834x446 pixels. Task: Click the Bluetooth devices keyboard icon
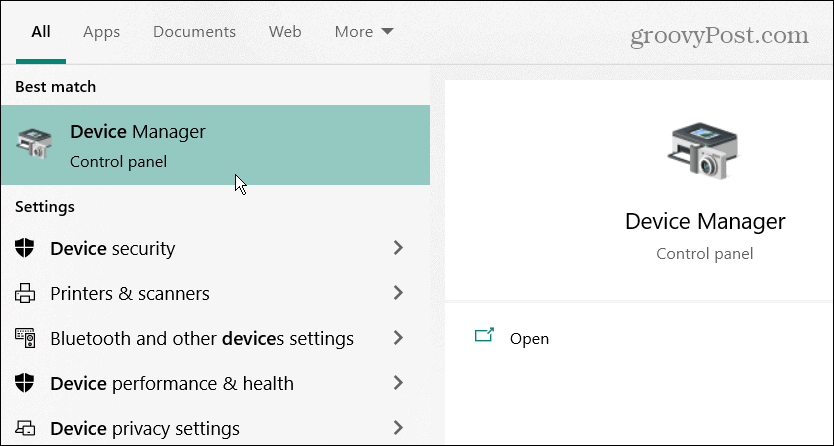(25, 338)
